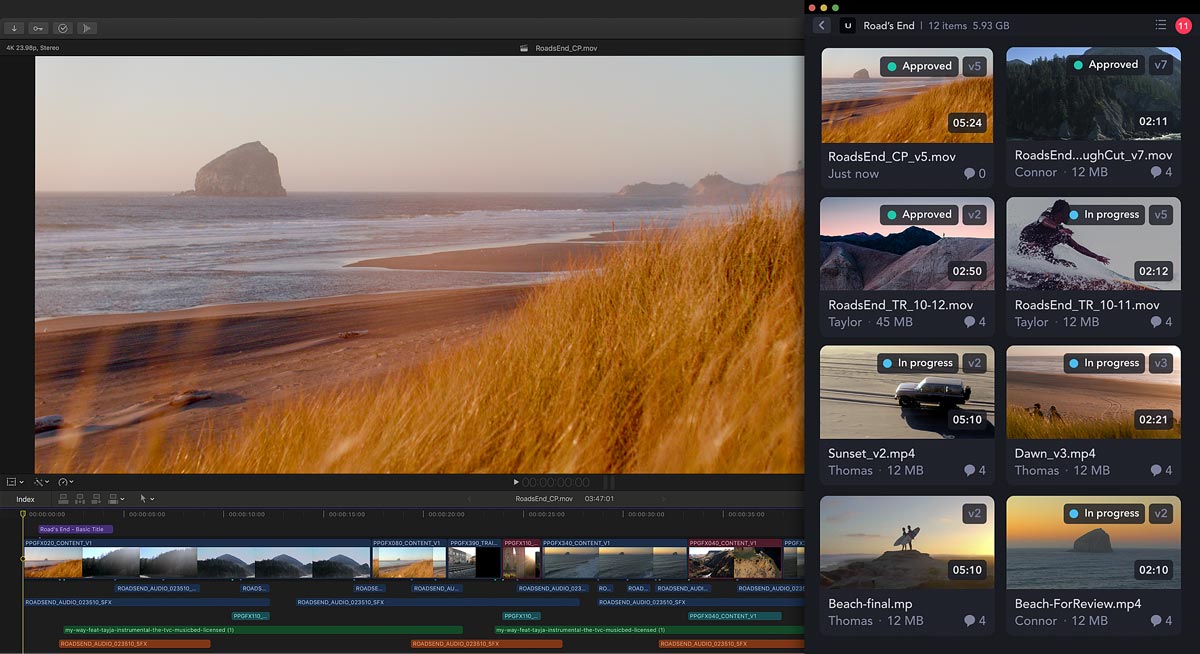Change In progress status on Beach-ForReview.mp4

point(1105,513)
